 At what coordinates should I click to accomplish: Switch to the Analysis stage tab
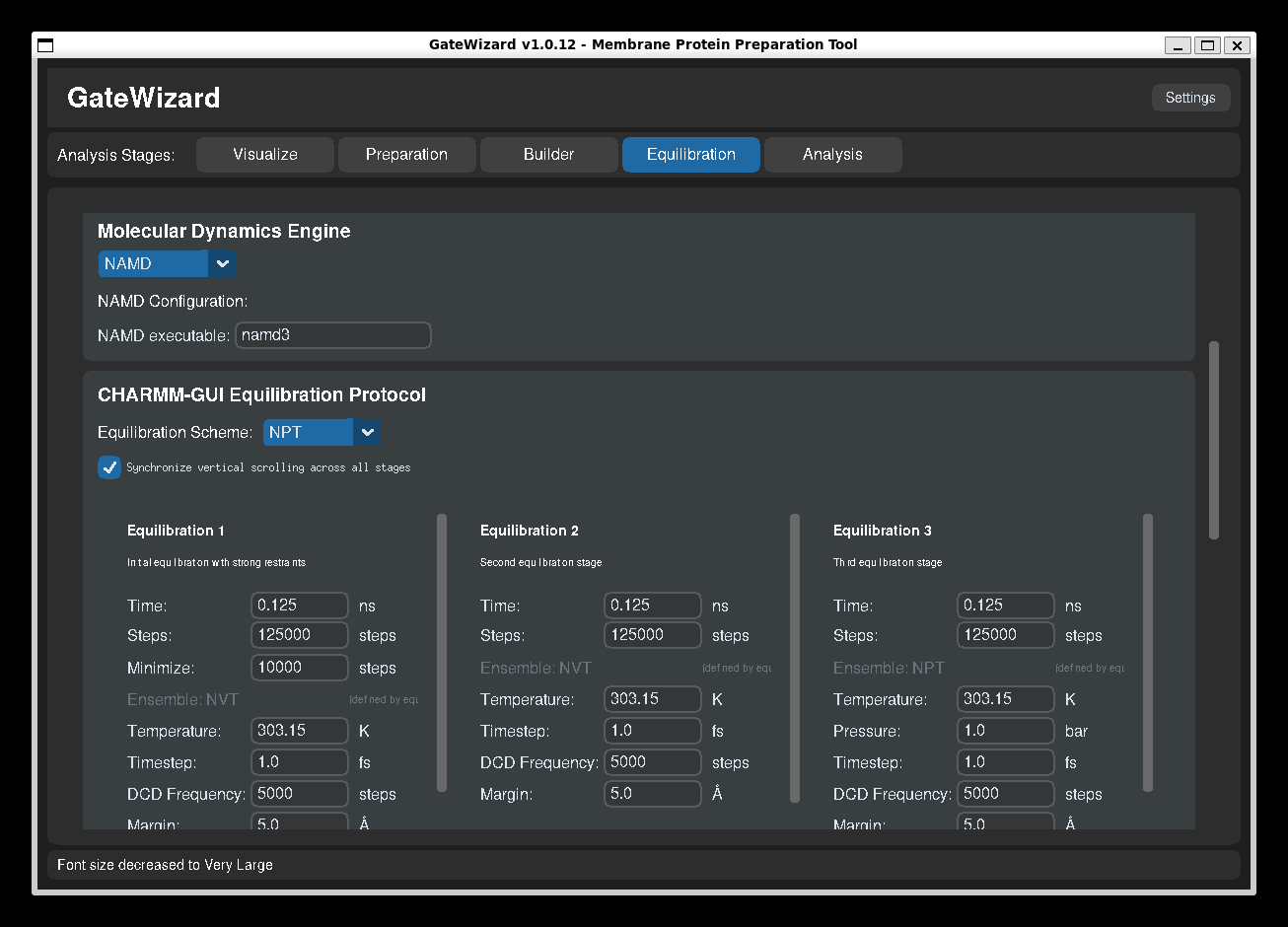(x=832, y=154)
